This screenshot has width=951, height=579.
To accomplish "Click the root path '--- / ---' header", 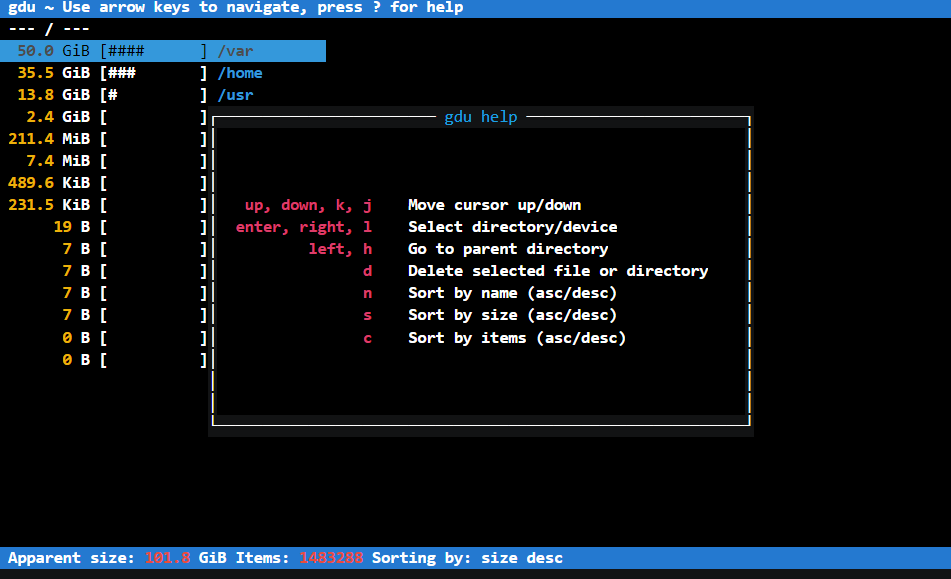I will point(49,29).
